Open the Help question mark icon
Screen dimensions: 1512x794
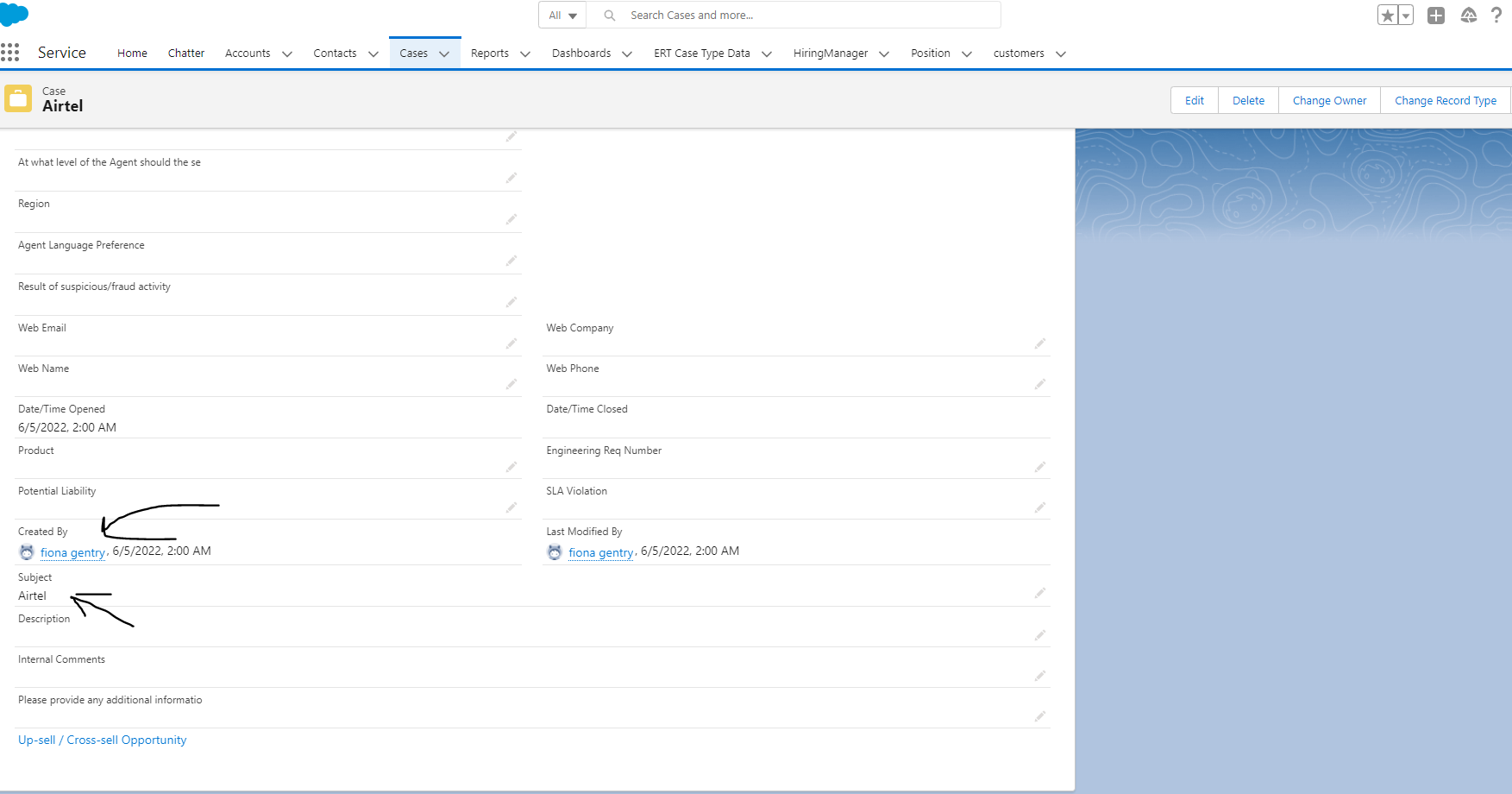click(x=1496, y=16)
